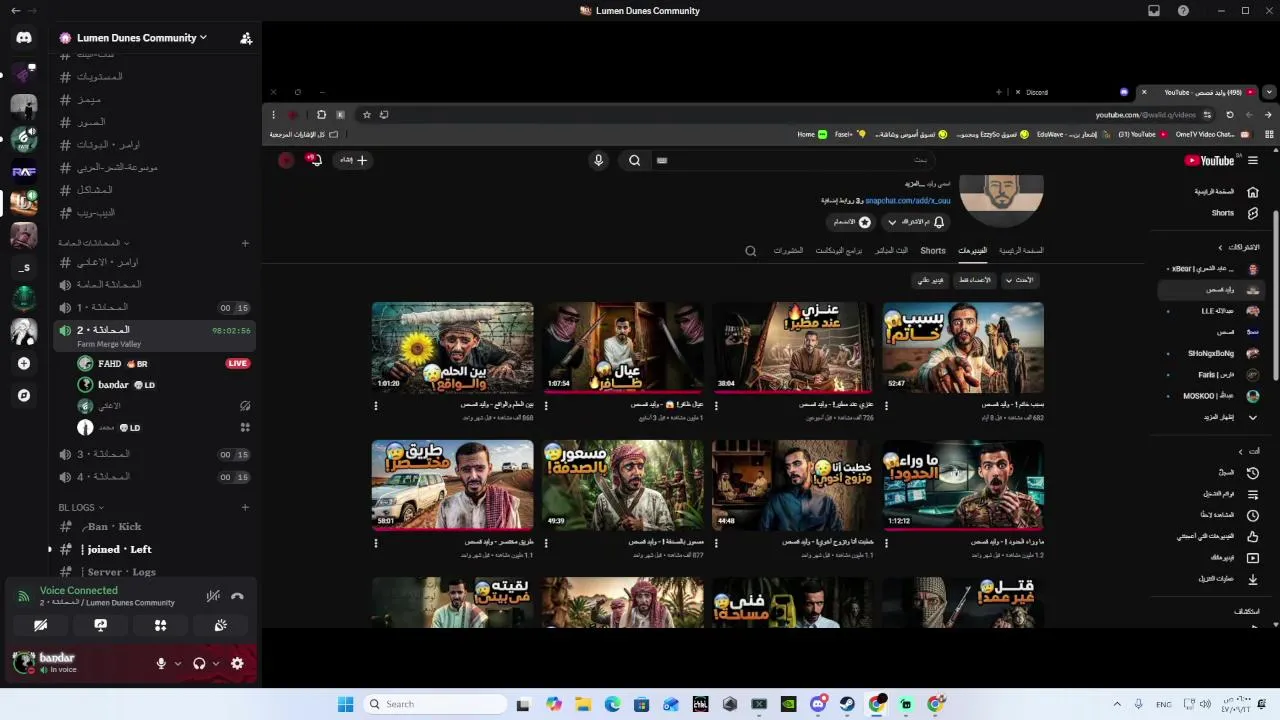
Task: Open Steam from Windows taskbar
Action: (847, 704)
